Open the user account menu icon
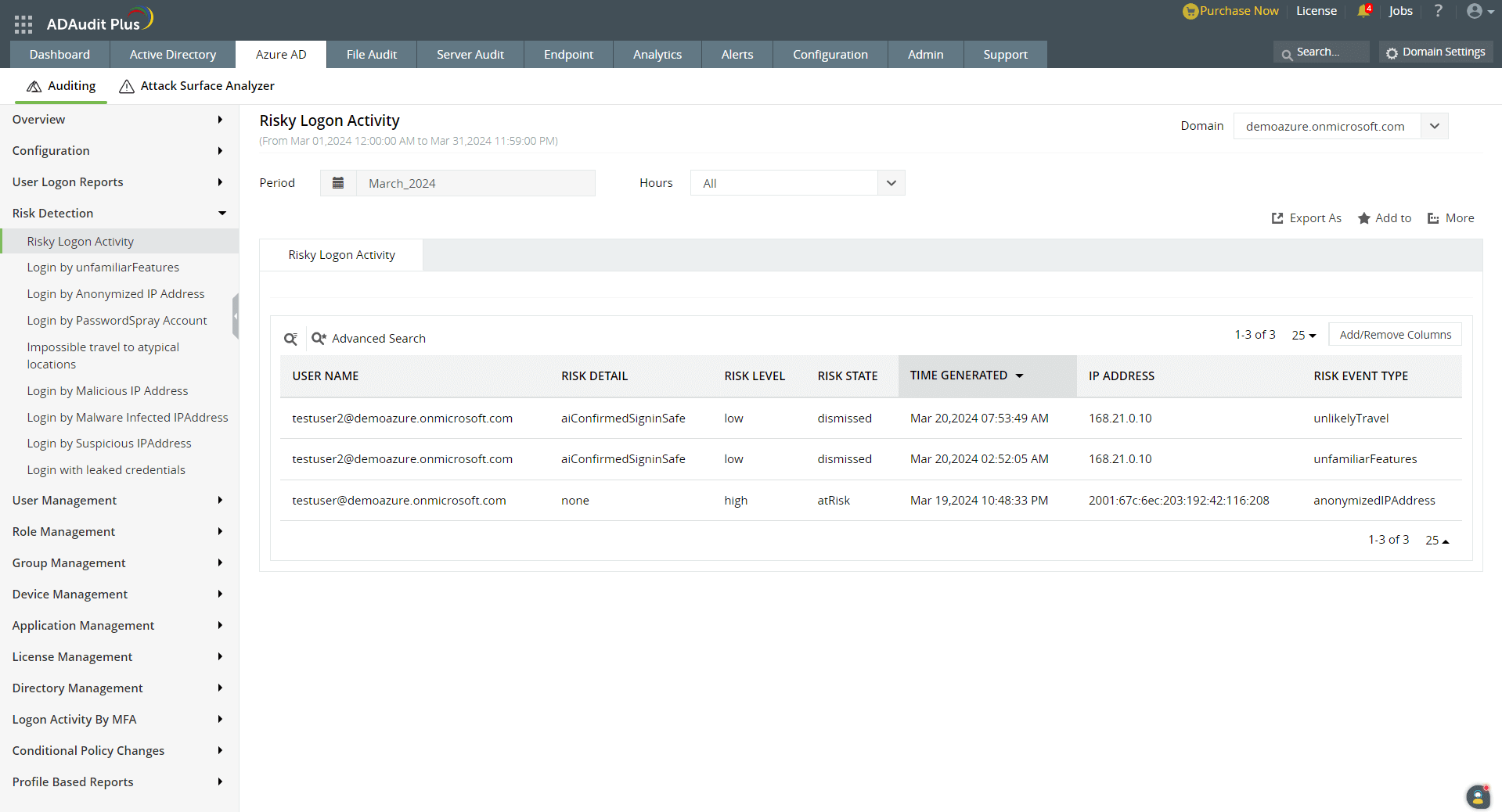1502x812 pixels. (1475, 11)
